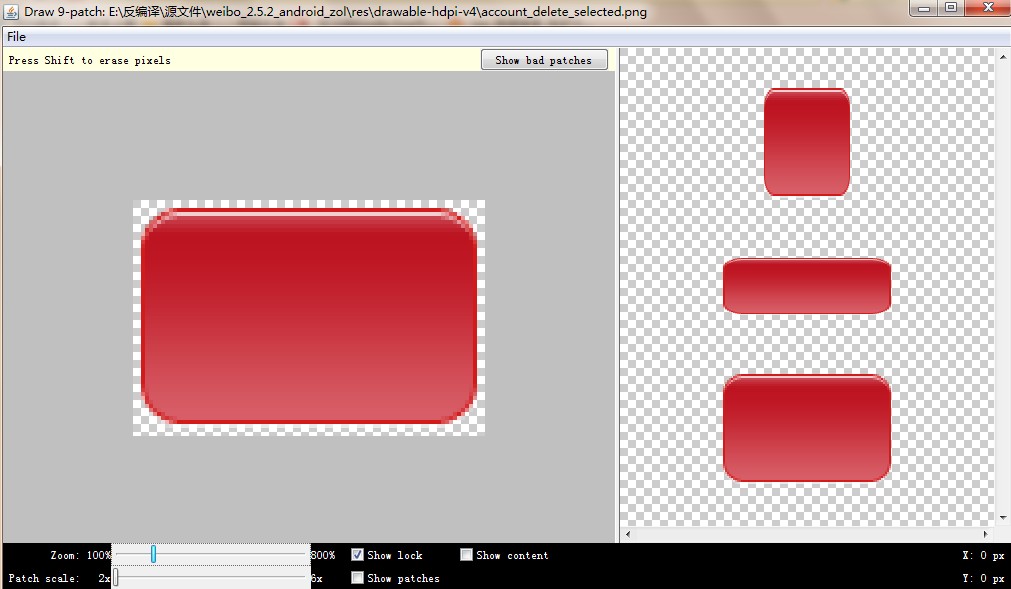Click preview scrollbar down arrow
Viewport: 1011px width, 589px height.
[1003, 517]
